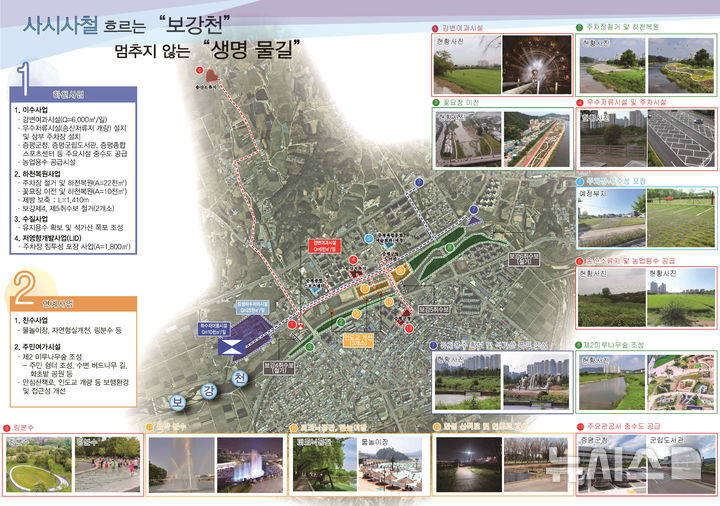Viewport: 720px width, 506px height.
Task: Open the ring fountain photo with children
Action: point(107,465)
